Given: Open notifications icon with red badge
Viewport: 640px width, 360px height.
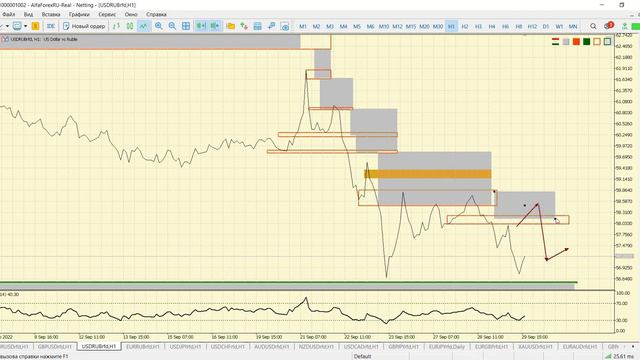Looking at the screenshot, I should click(x=609, y=26).
